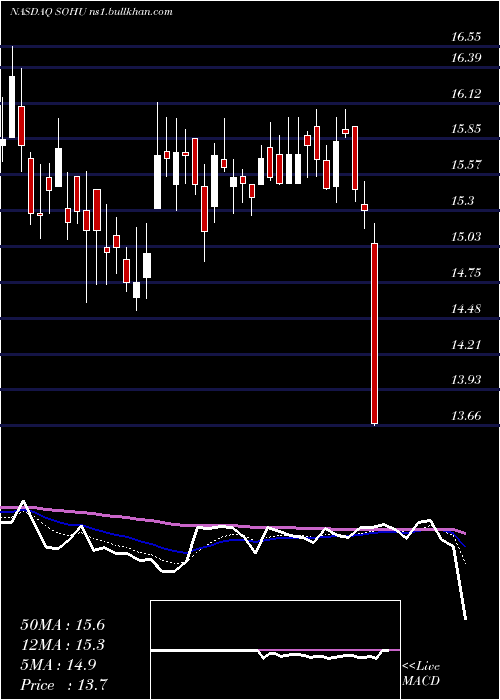
Task: Click inside the MACD inset chart box
Action: [275, 650]
